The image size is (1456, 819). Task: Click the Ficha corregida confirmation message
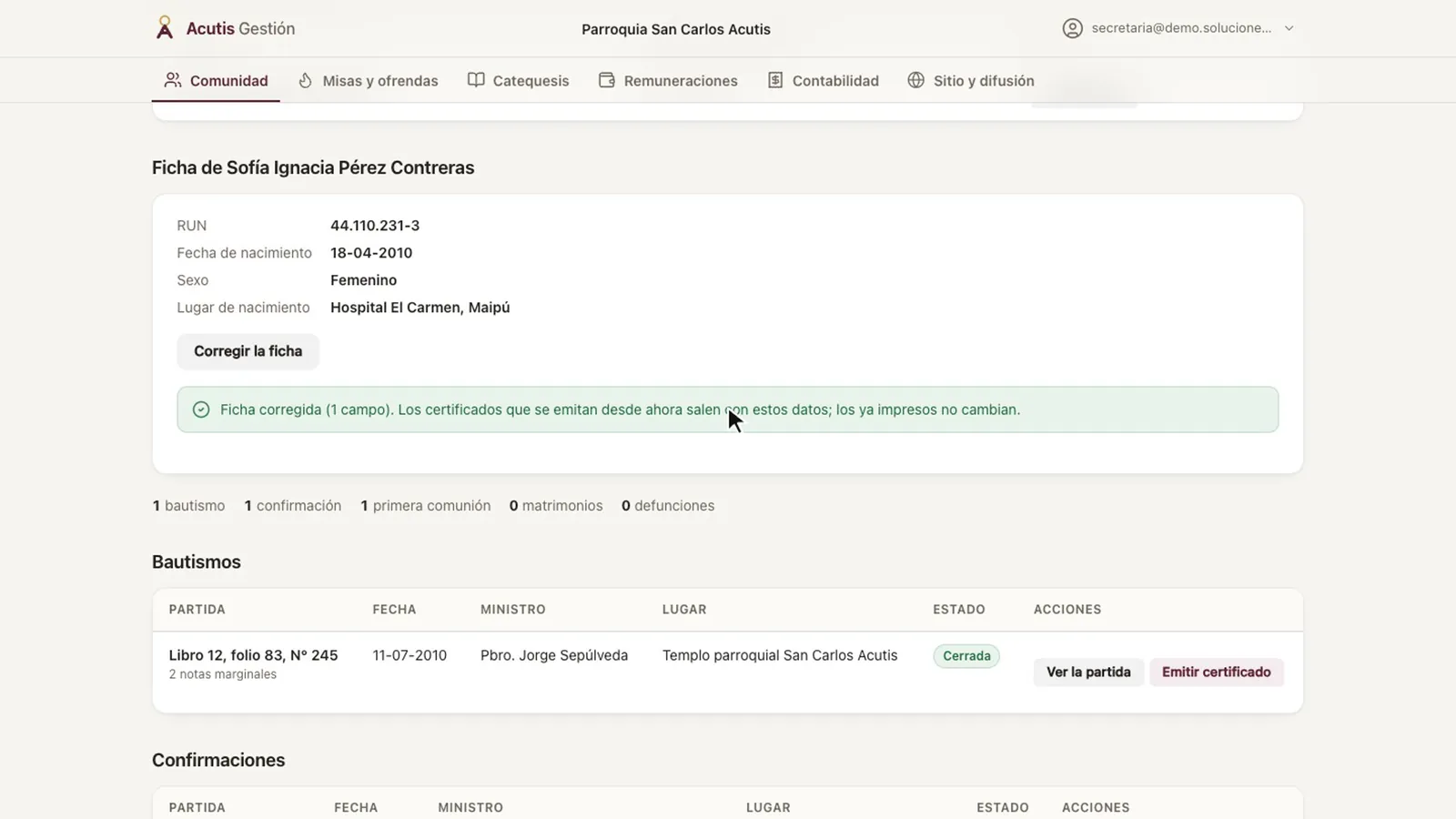click(728, 409)
